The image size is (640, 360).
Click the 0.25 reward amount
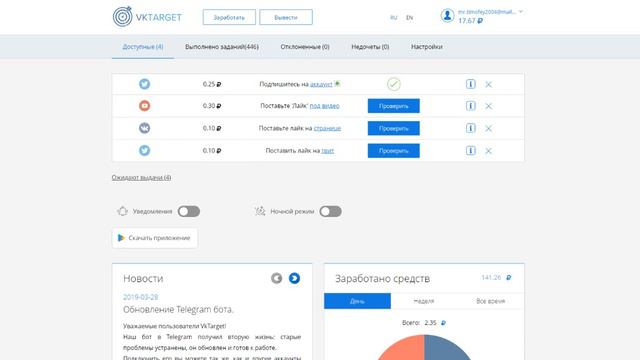(212, 84)
